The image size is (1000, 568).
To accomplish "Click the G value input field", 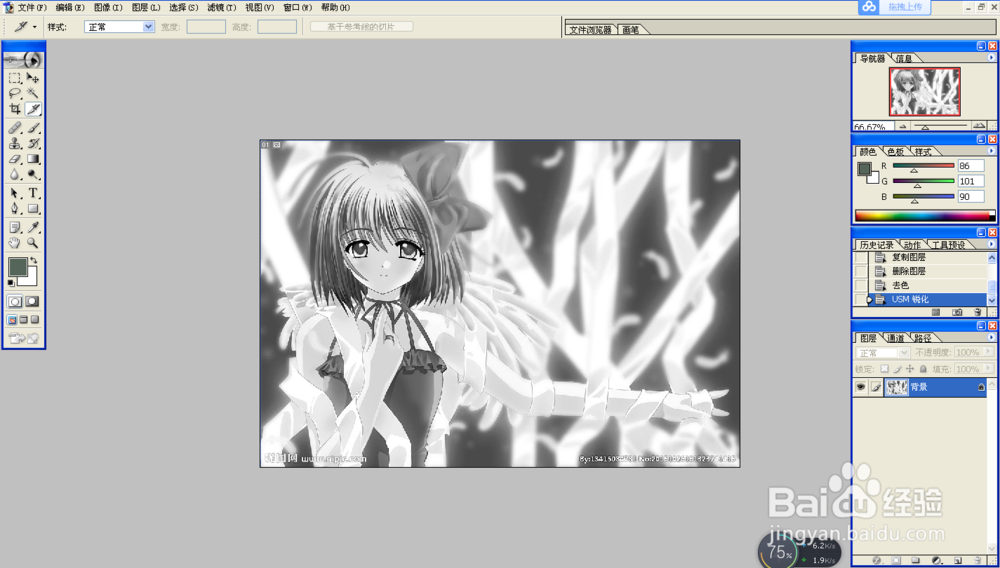I will pos(971,181).
